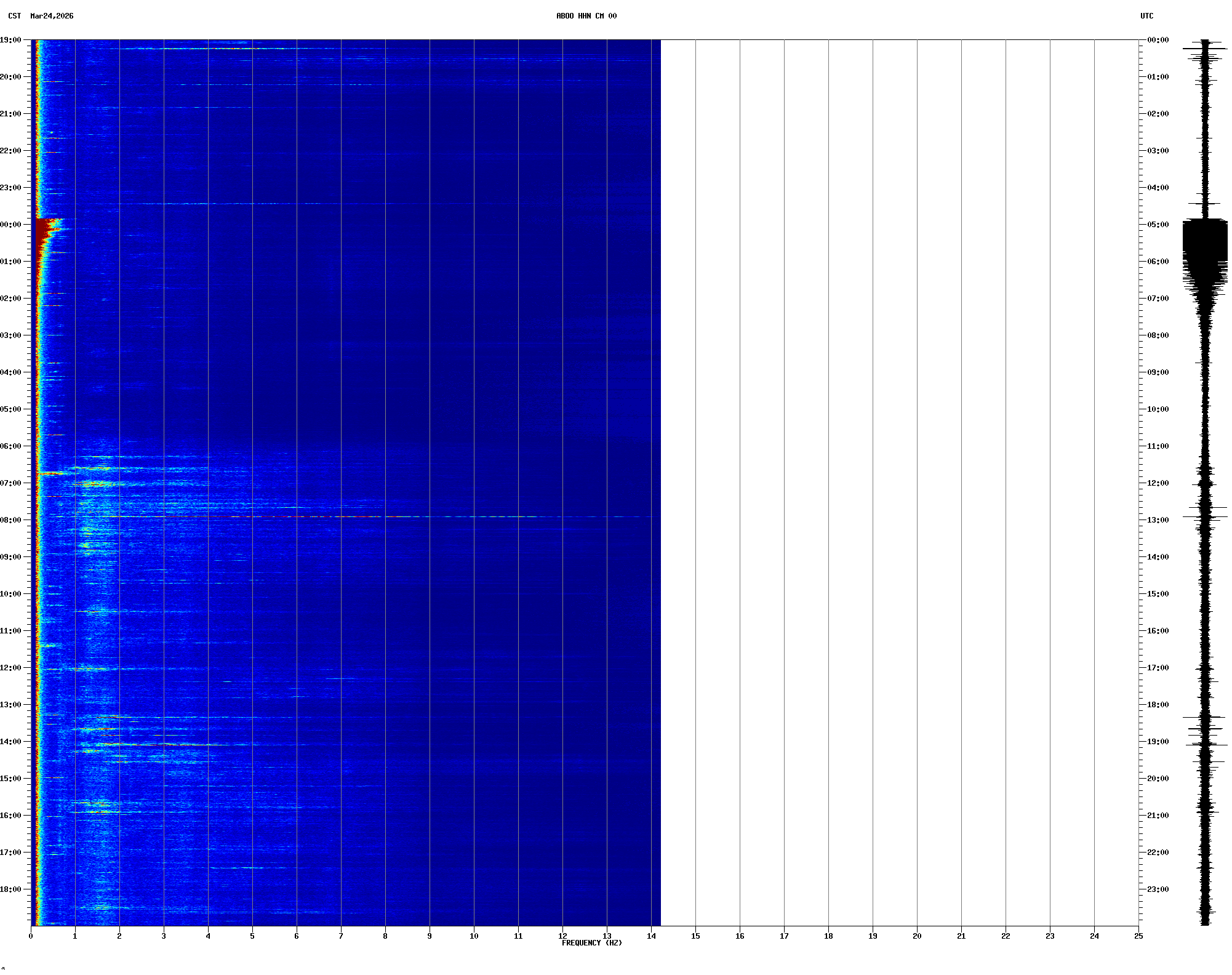Click the 19:00 CST time label
The width and height of the screenshot is (1232, 975).
pyautogui.click(x=10, y=40)
